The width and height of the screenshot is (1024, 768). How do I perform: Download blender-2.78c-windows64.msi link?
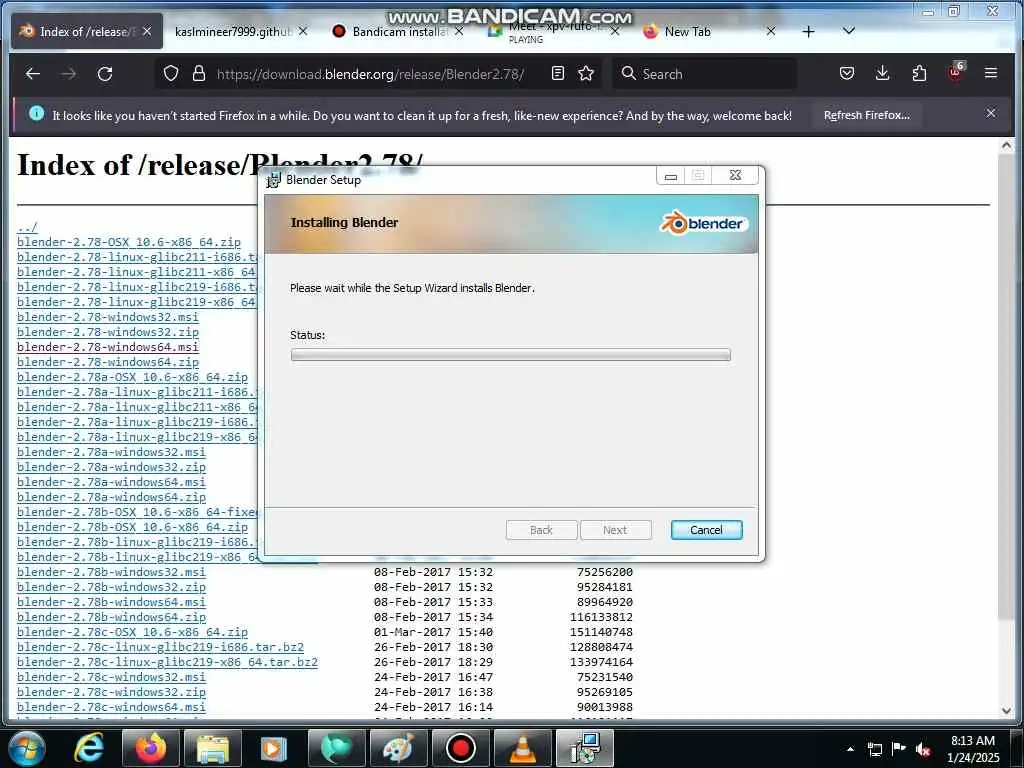click(x=111, y=707)
